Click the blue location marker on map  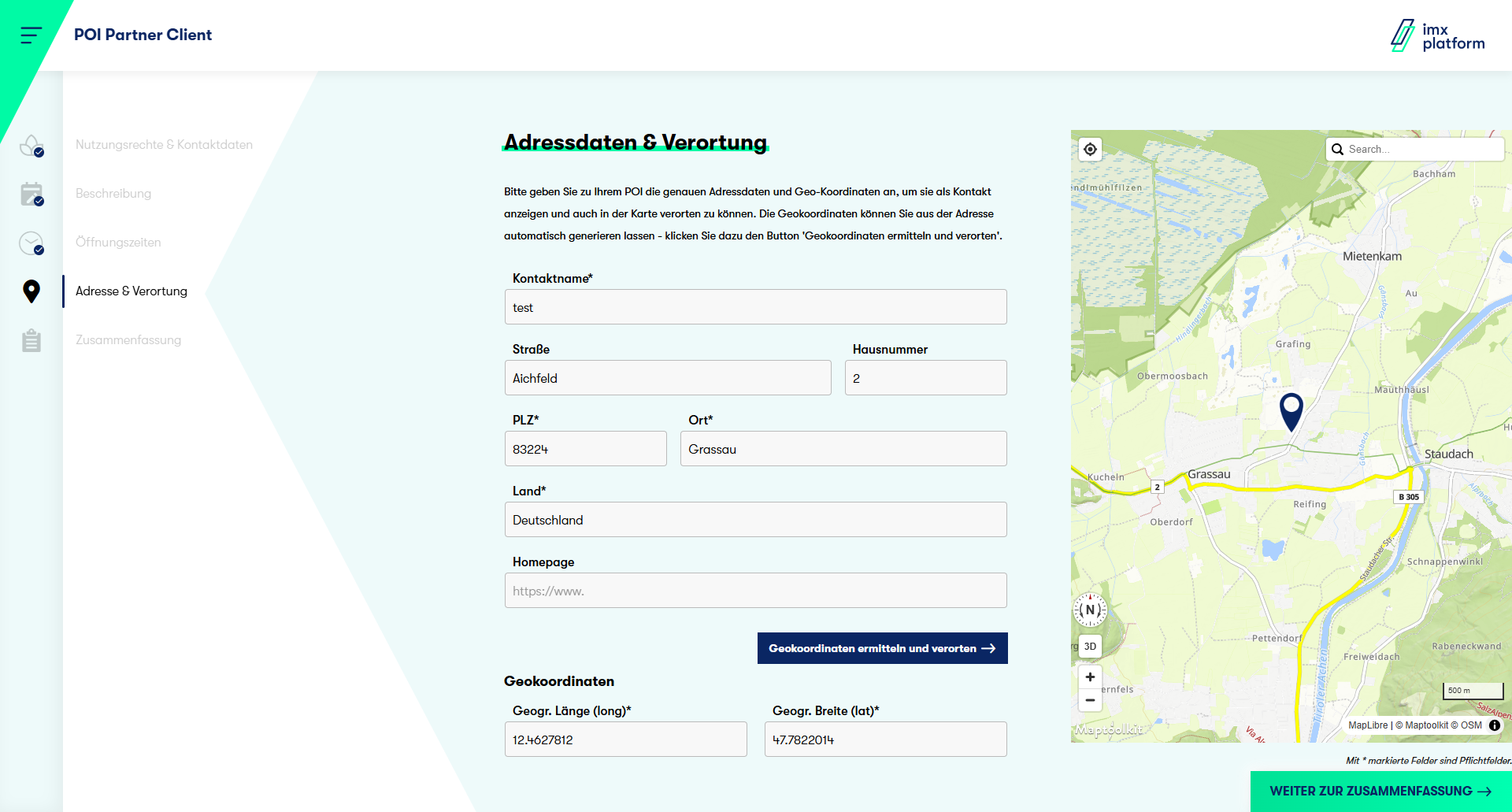pyautogui.click(x=1291, y=410)
